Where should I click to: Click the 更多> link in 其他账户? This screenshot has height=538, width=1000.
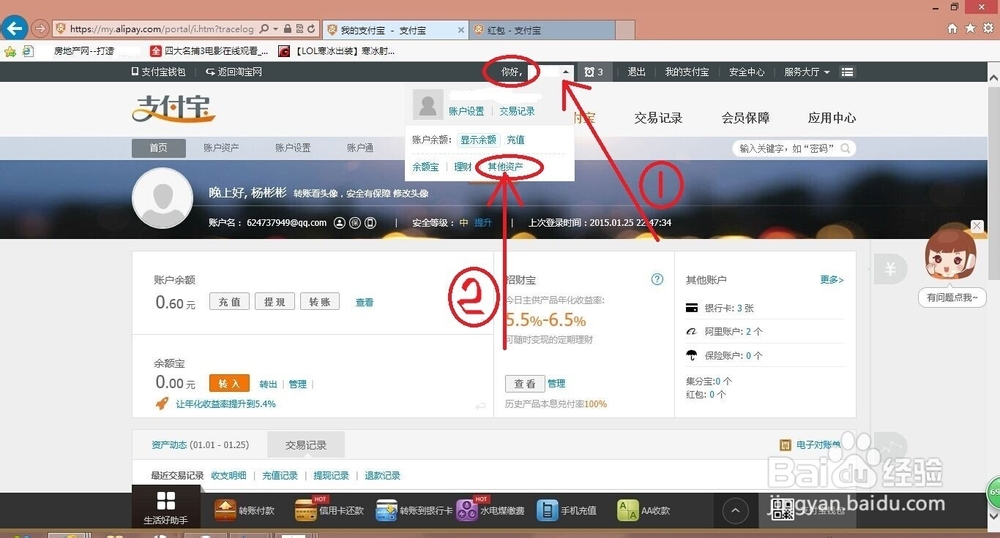(x=832, y=280)
